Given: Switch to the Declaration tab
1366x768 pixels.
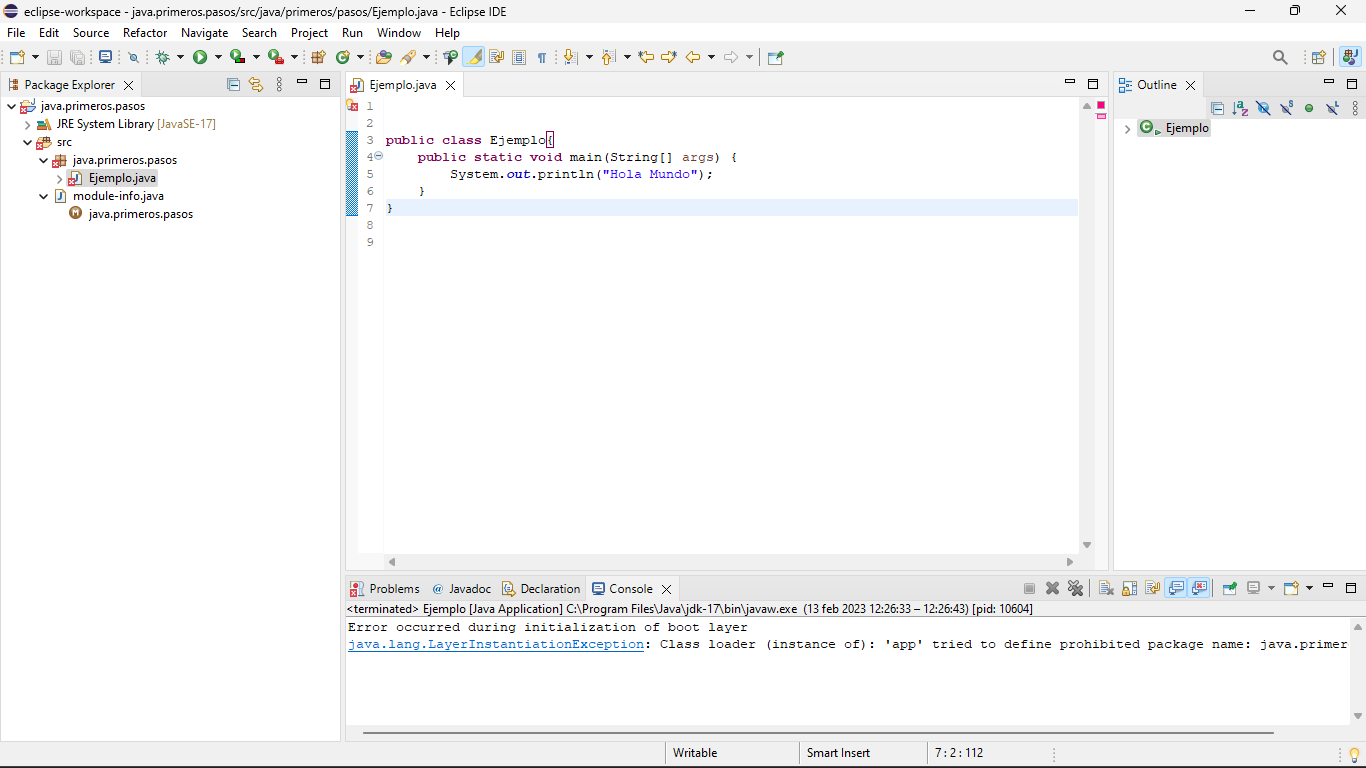Looking at the screenshot, I should coord(541,589).
